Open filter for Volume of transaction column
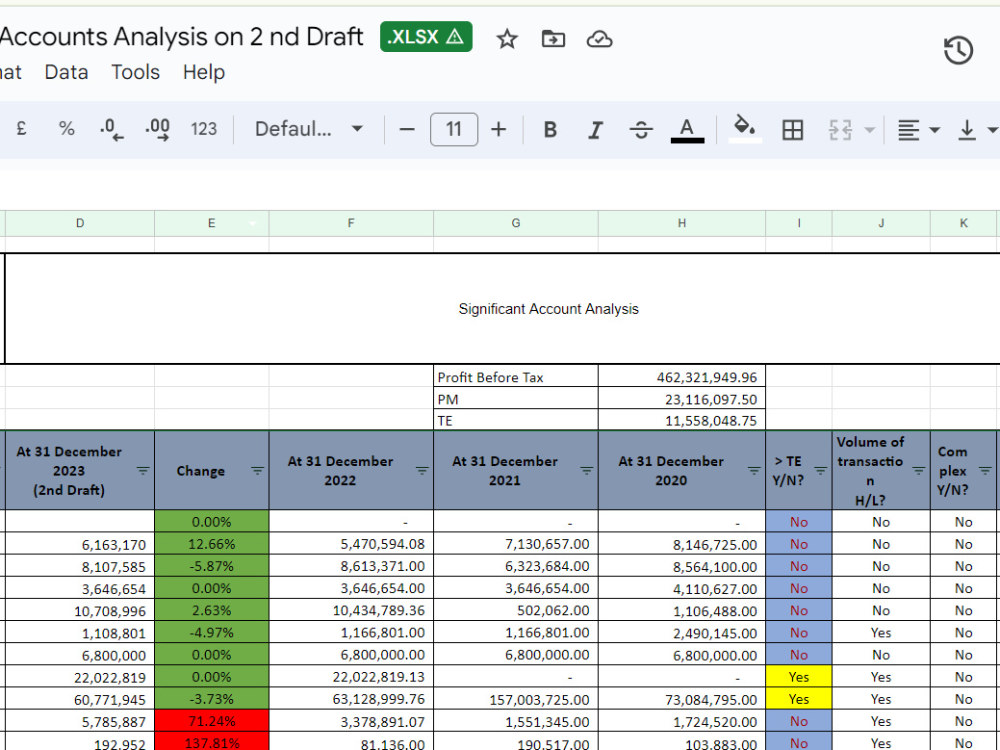The image size is (1000, 750). (918, 471)
